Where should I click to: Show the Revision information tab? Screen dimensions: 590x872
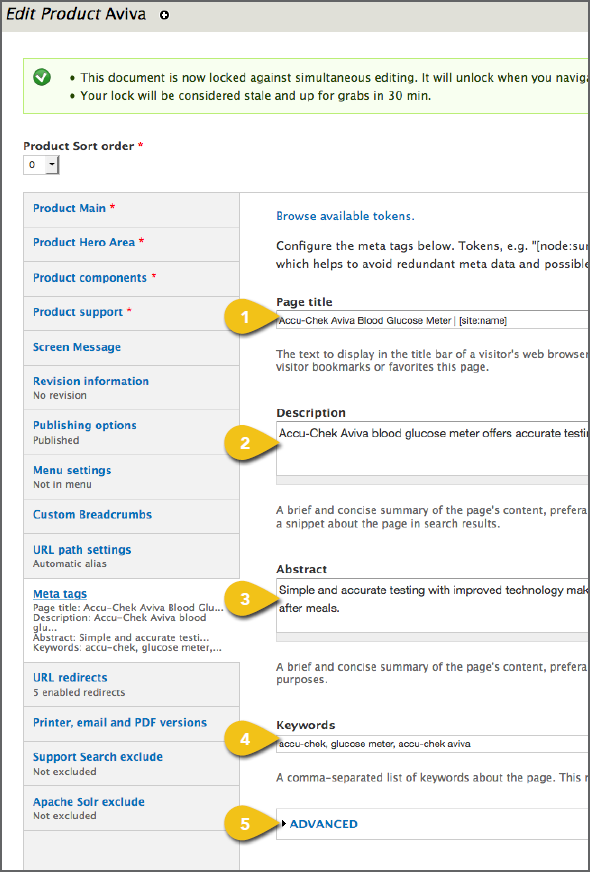click(132, 388)
